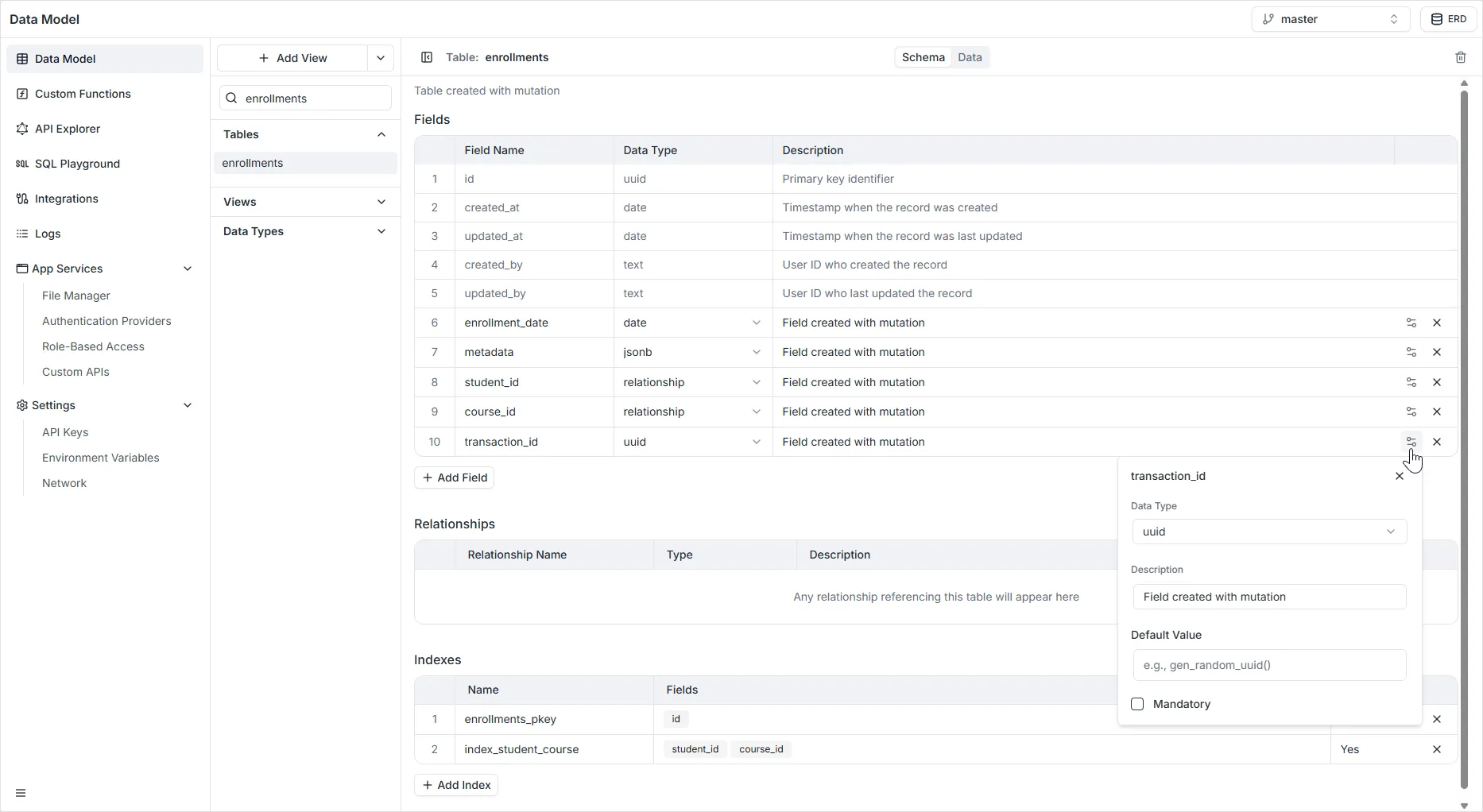Open field settings for enrollment_date
Screen dimensions: 1483x812
[x=1411, y=323]
